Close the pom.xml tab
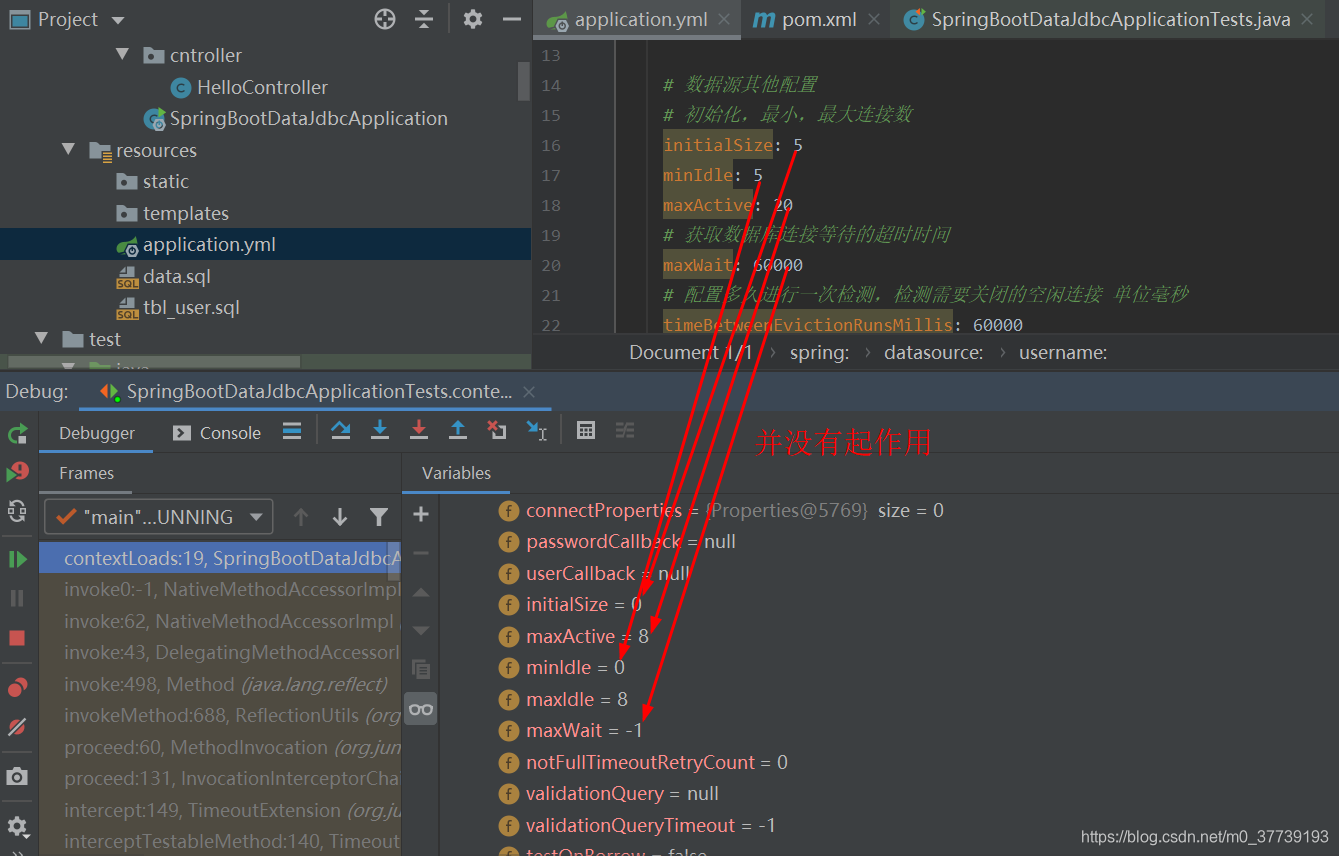 click(874, 19)
